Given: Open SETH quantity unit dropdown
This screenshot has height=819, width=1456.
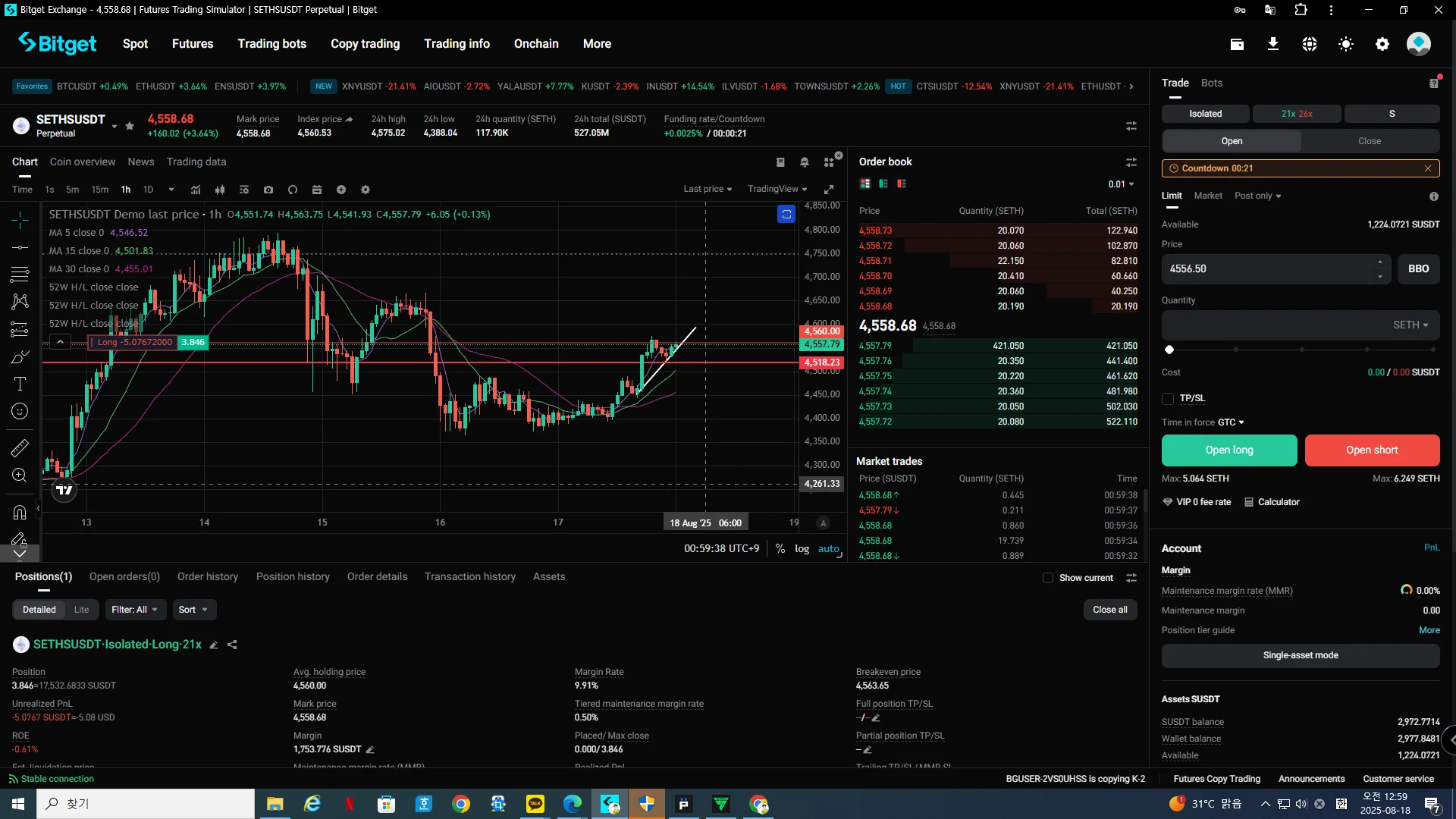Looking at the screenshot, I should coord(1410,325).
